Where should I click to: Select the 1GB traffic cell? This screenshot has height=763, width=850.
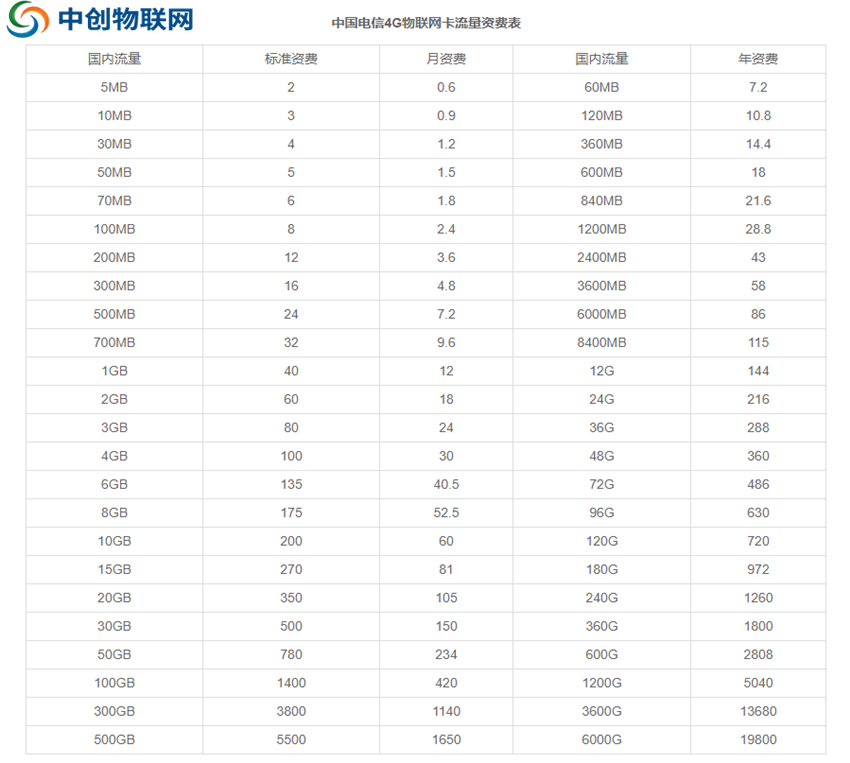pyautogui.click(x=114, y=371)
